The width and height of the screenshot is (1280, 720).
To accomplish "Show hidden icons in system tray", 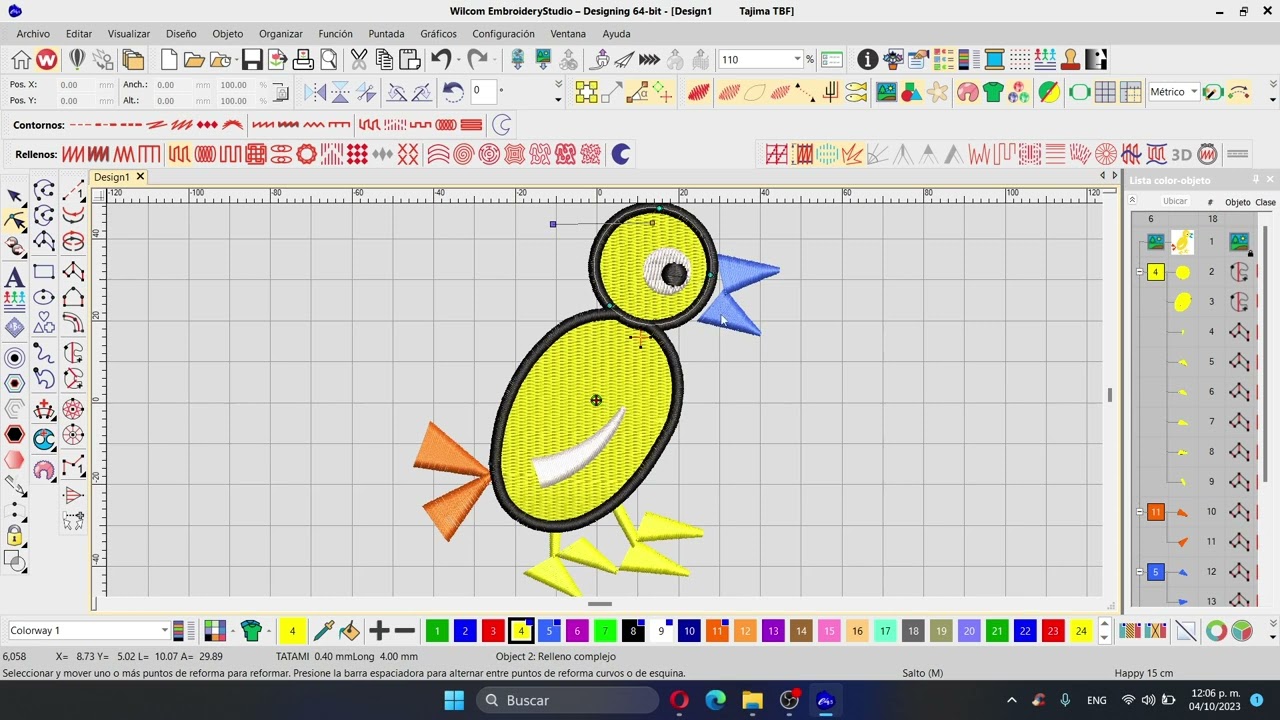I will tap(1011, 700).
